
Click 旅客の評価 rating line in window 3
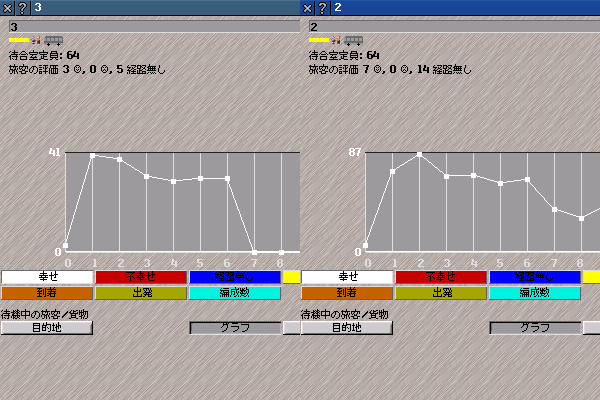[x=87, y=69]
